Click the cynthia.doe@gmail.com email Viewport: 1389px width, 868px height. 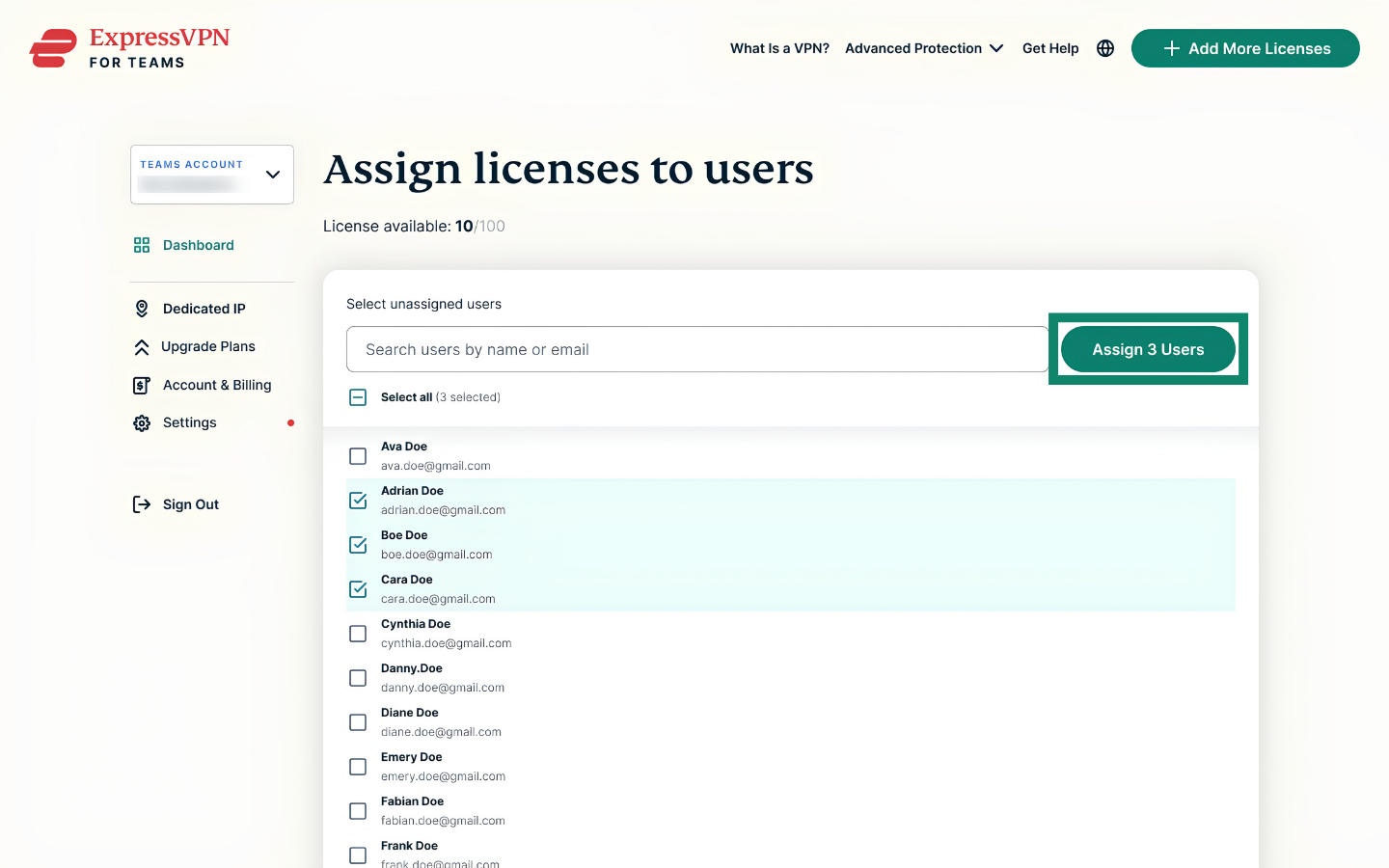447,643
